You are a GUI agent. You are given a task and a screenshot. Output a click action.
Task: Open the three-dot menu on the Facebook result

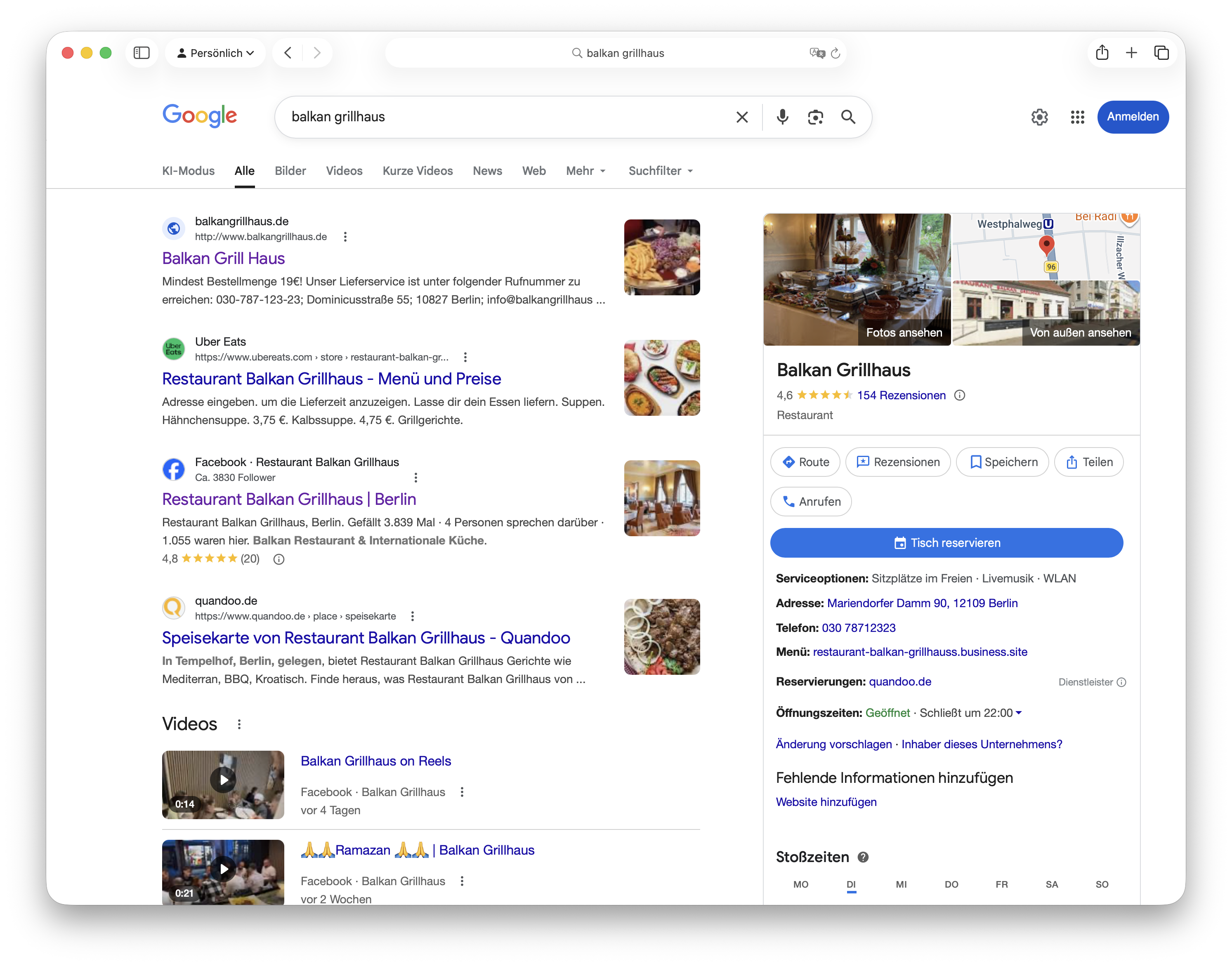pyautogui.click(x=416, y=477)
